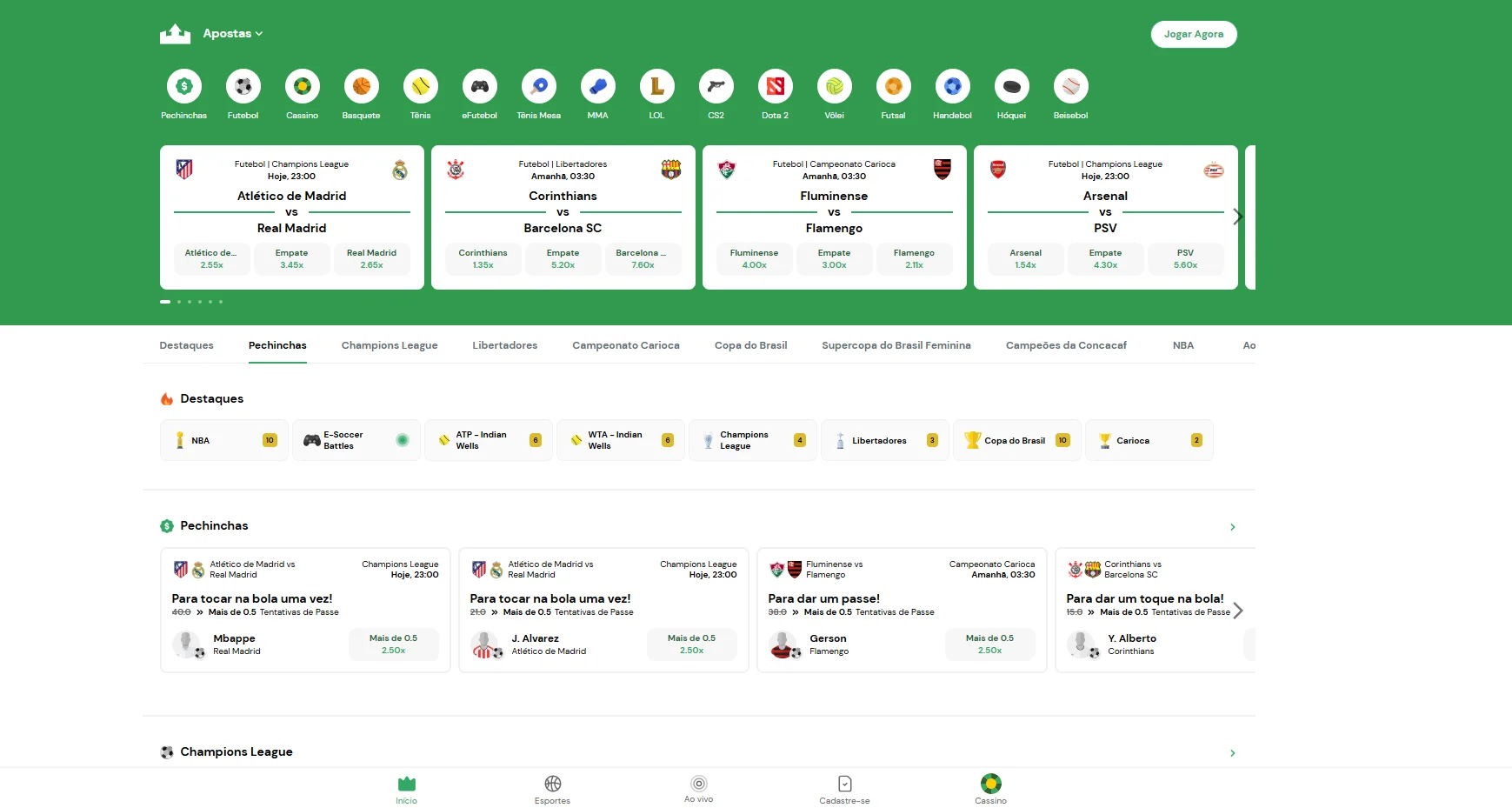
Task: Advance the featured matches carousel arrow
Action: coord(1237,217)
